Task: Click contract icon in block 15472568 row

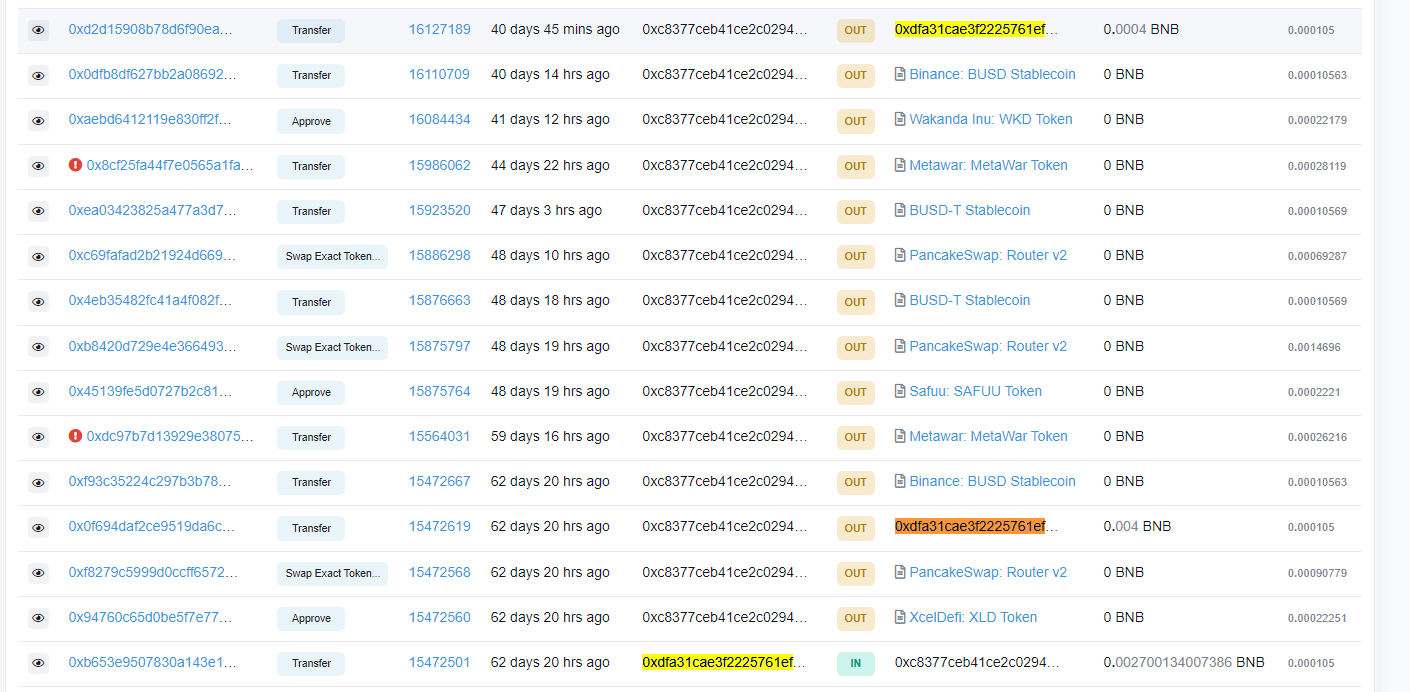Action: pyautogui.click(x=900, y=572)
